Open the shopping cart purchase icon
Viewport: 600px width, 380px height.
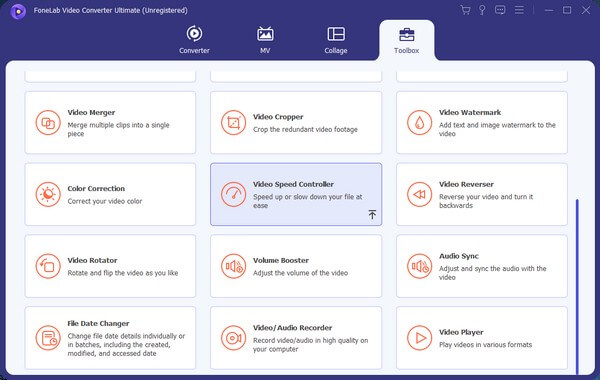tap(465, 10)
